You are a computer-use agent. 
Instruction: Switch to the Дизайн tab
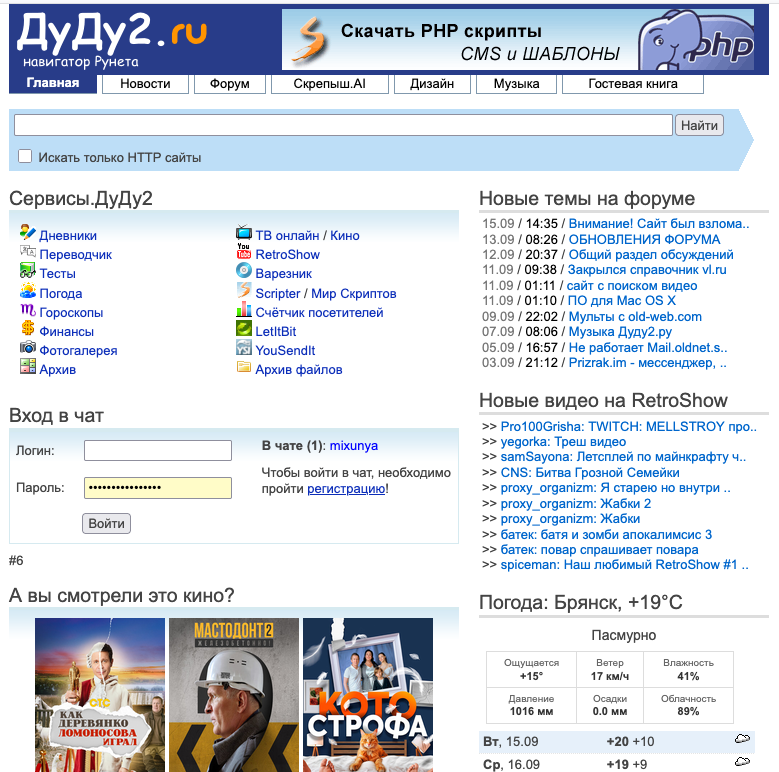pyautogui.click(x=432, y=83)
